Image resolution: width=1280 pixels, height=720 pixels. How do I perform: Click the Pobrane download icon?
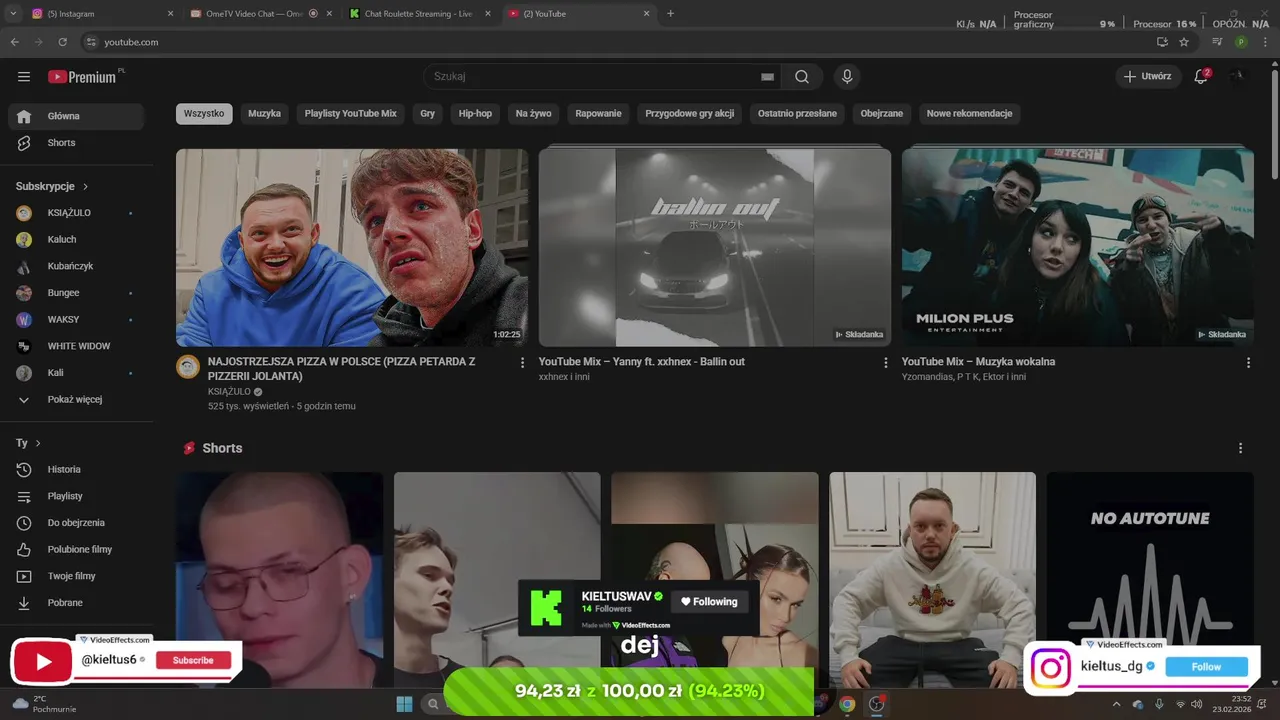(24, 603)
